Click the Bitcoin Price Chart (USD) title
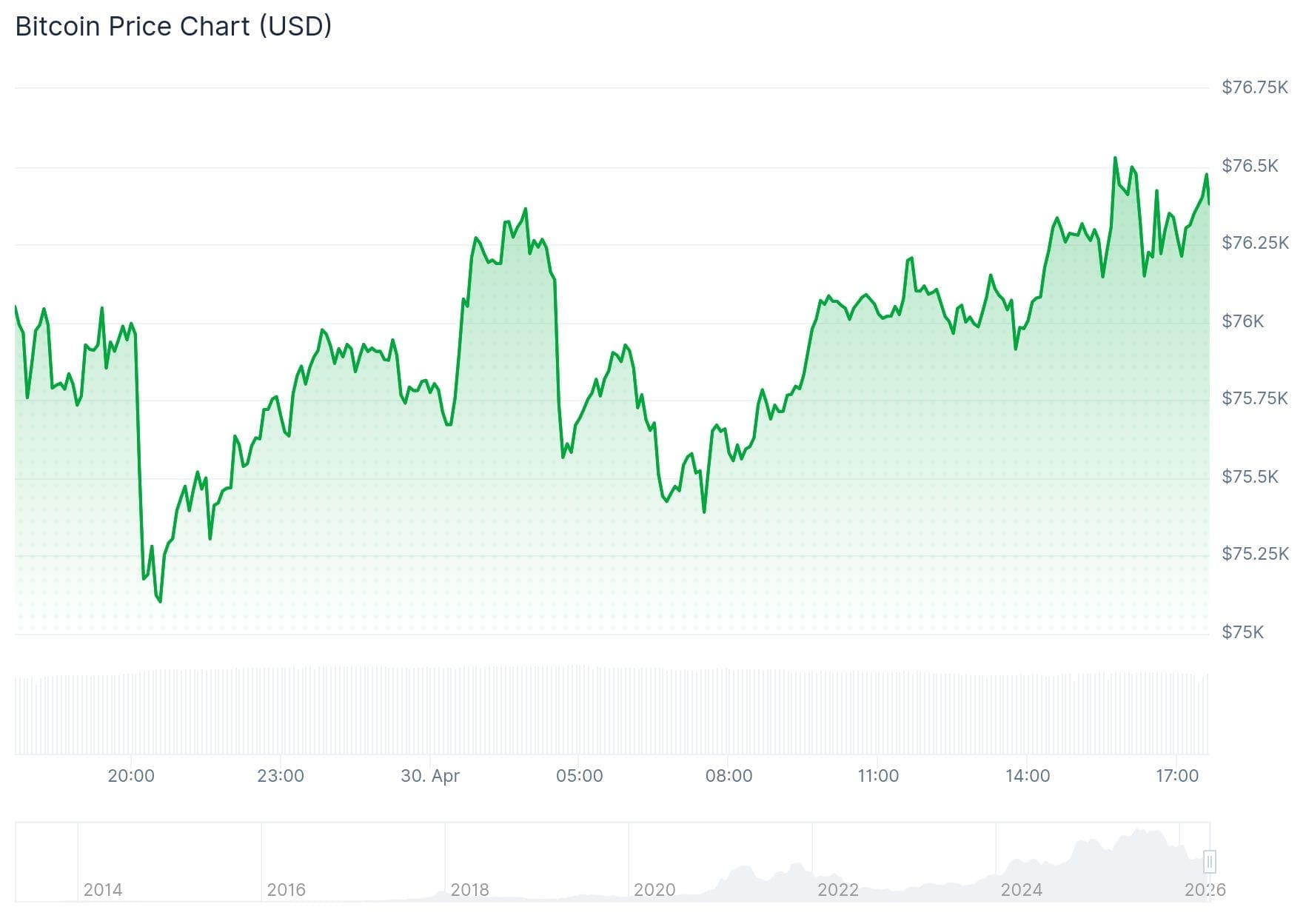The image size is (1306, 924). pos(173,27)
